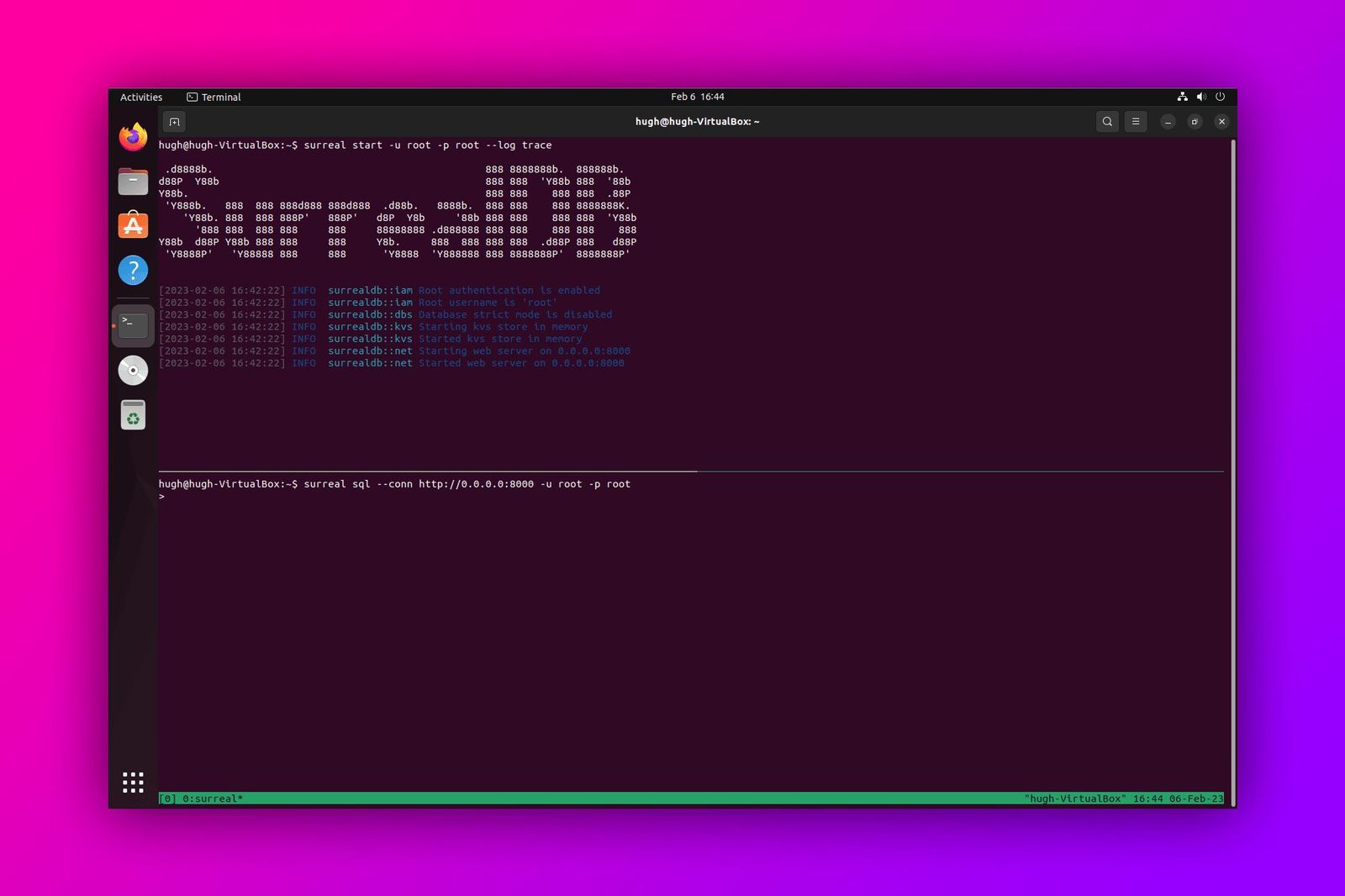Image resolution: width=1345 pixels, height=896 pixels.
Task: Open the clock showing Feb 6 16:44
Action: [x=697, y=97]
